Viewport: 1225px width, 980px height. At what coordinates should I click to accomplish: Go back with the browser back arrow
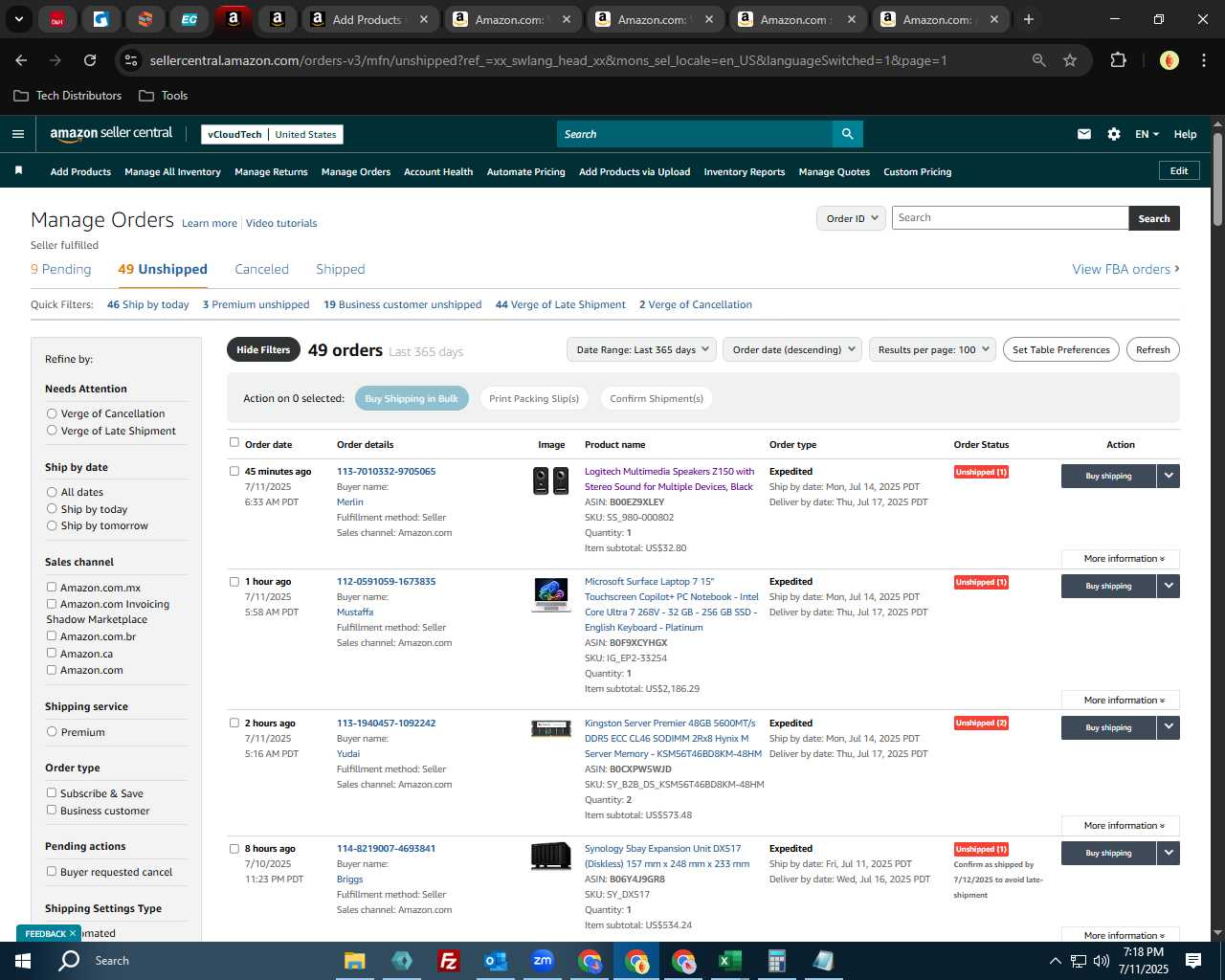21,60
